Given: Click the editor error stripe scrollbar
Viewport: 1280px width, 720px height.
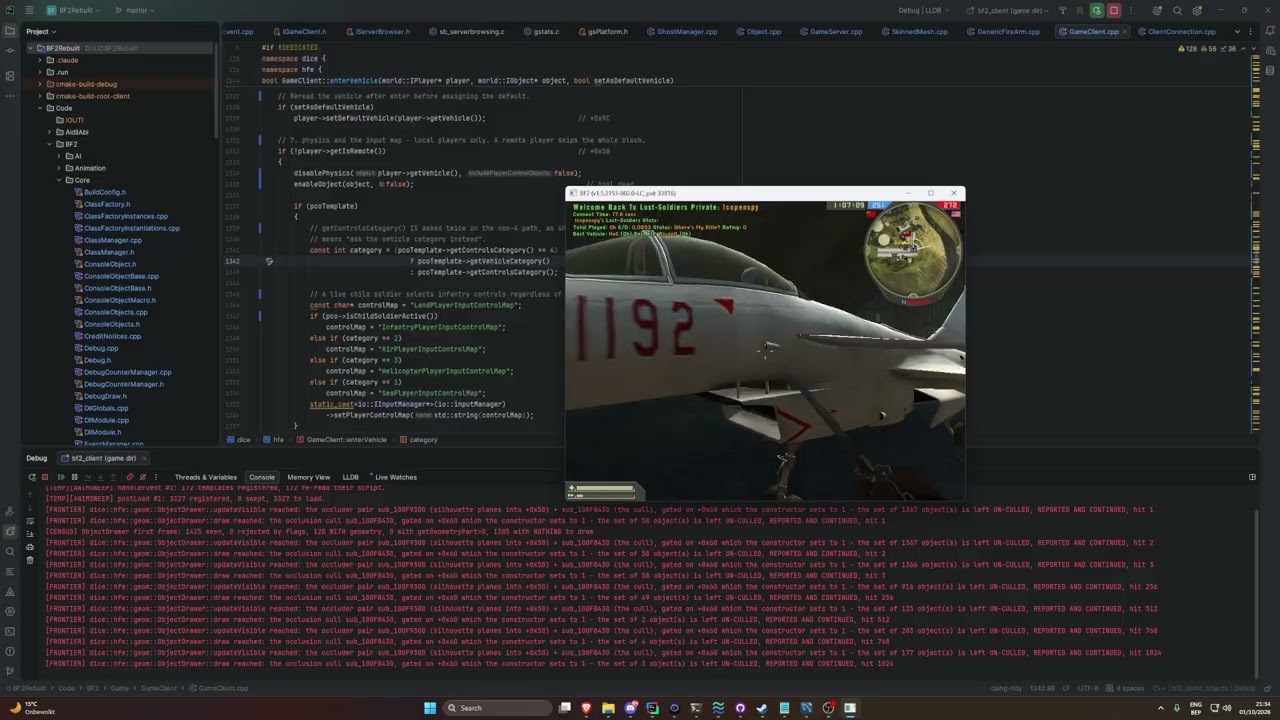Looking at the screenshot, I should pos(1255,243).
